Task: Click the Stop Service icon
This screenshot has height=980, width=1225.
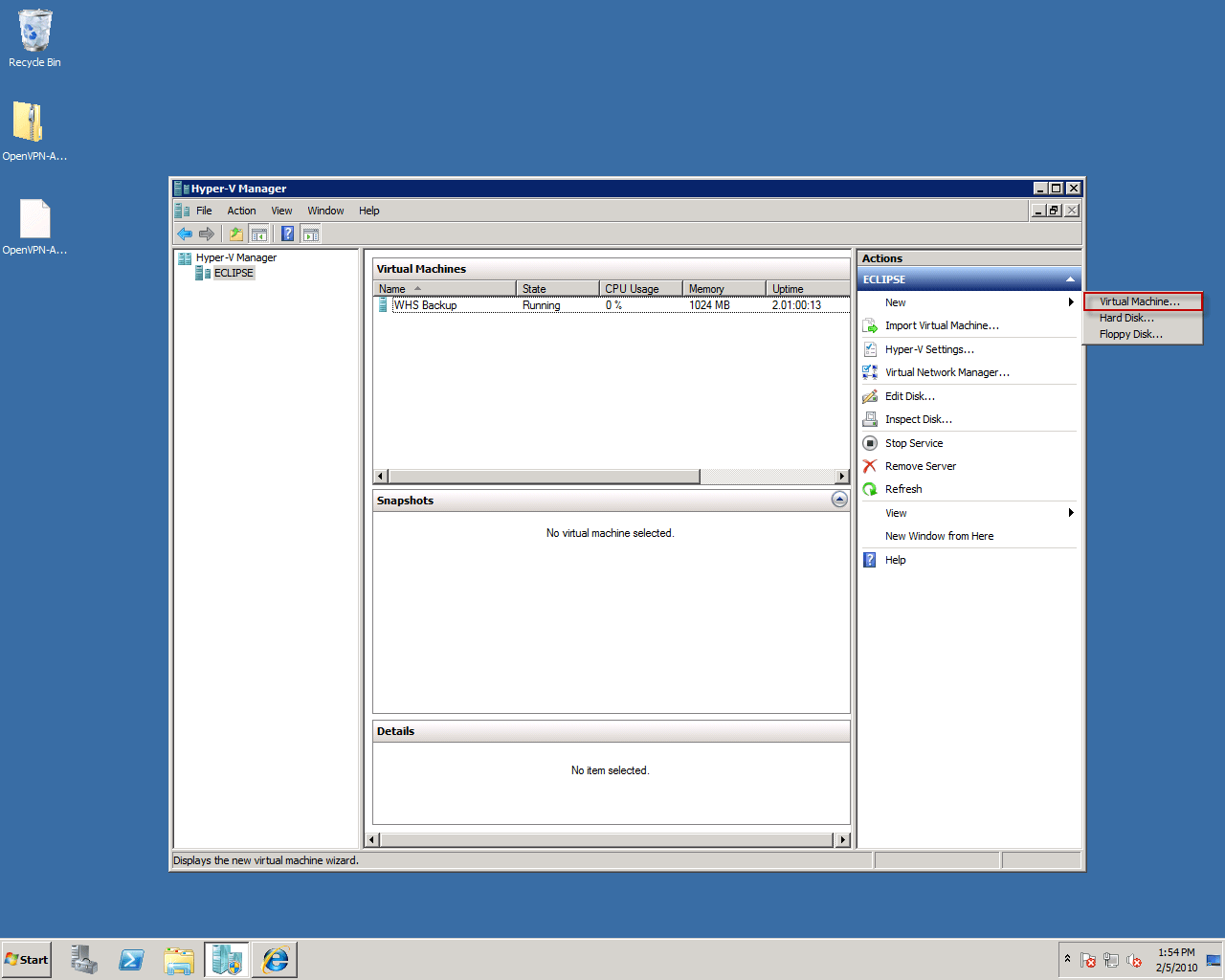Action: tap(870, 443)
